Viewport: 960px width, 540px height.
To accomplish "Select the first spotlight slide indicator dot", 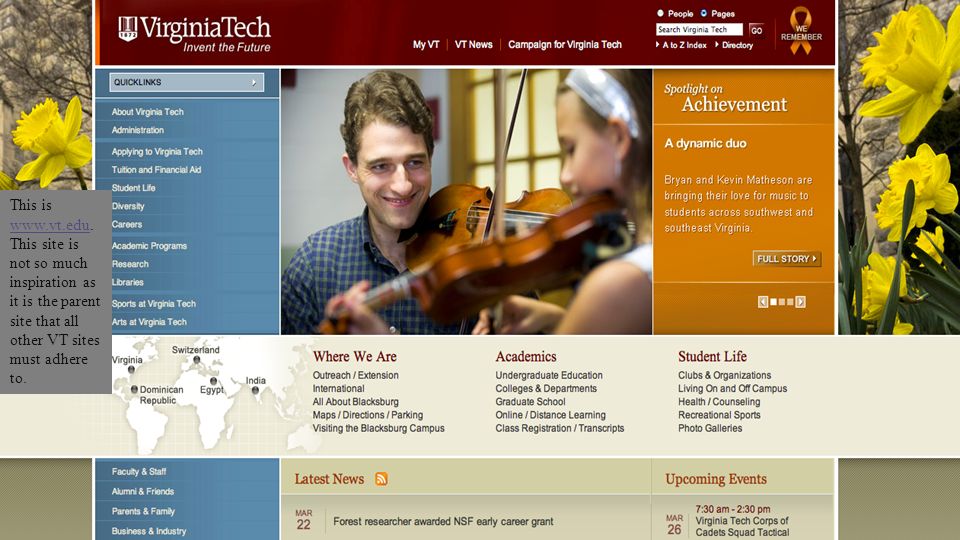I will point(774,302).
